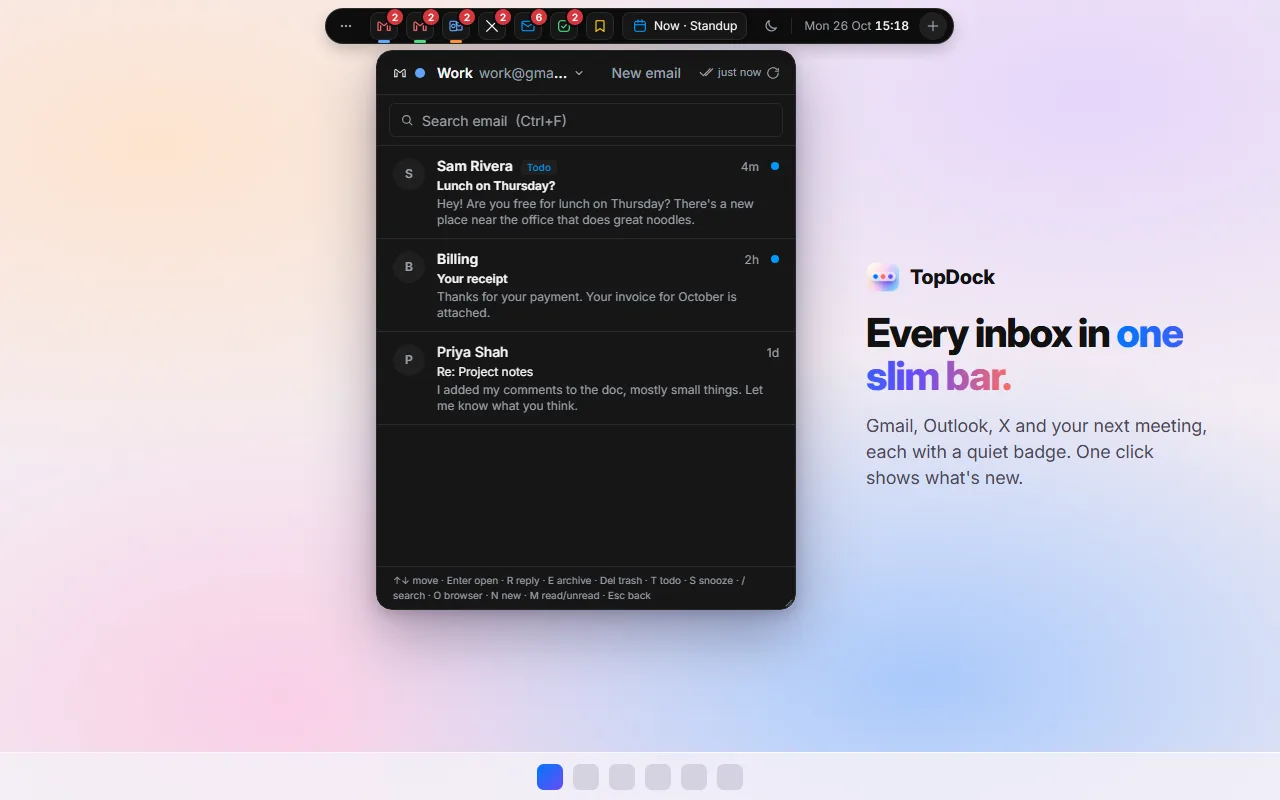The image size is (1280, 800).
Task: Click the 'Every inbox in one slim bar.' headline
Action: tap(1025, 355)
